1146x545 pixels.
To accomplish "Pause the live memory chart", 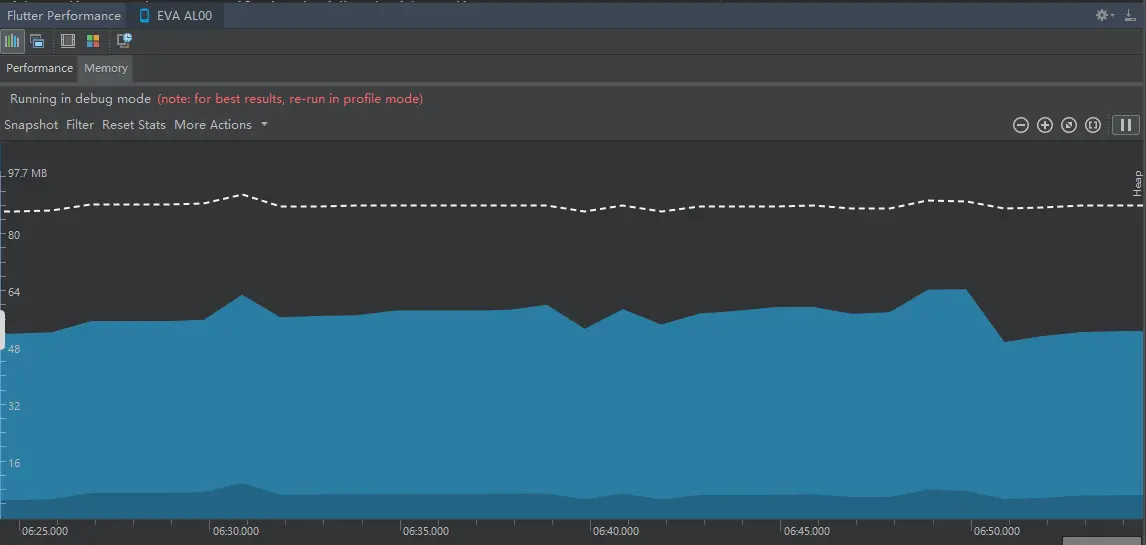I will [1126, 125].
